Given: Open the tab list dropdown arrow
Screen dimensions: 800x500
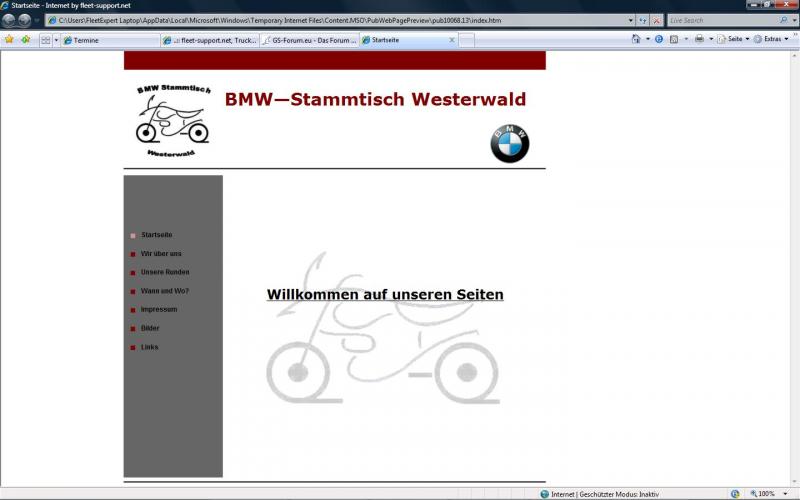Looking at the screenshot, I should click(56, 40).
